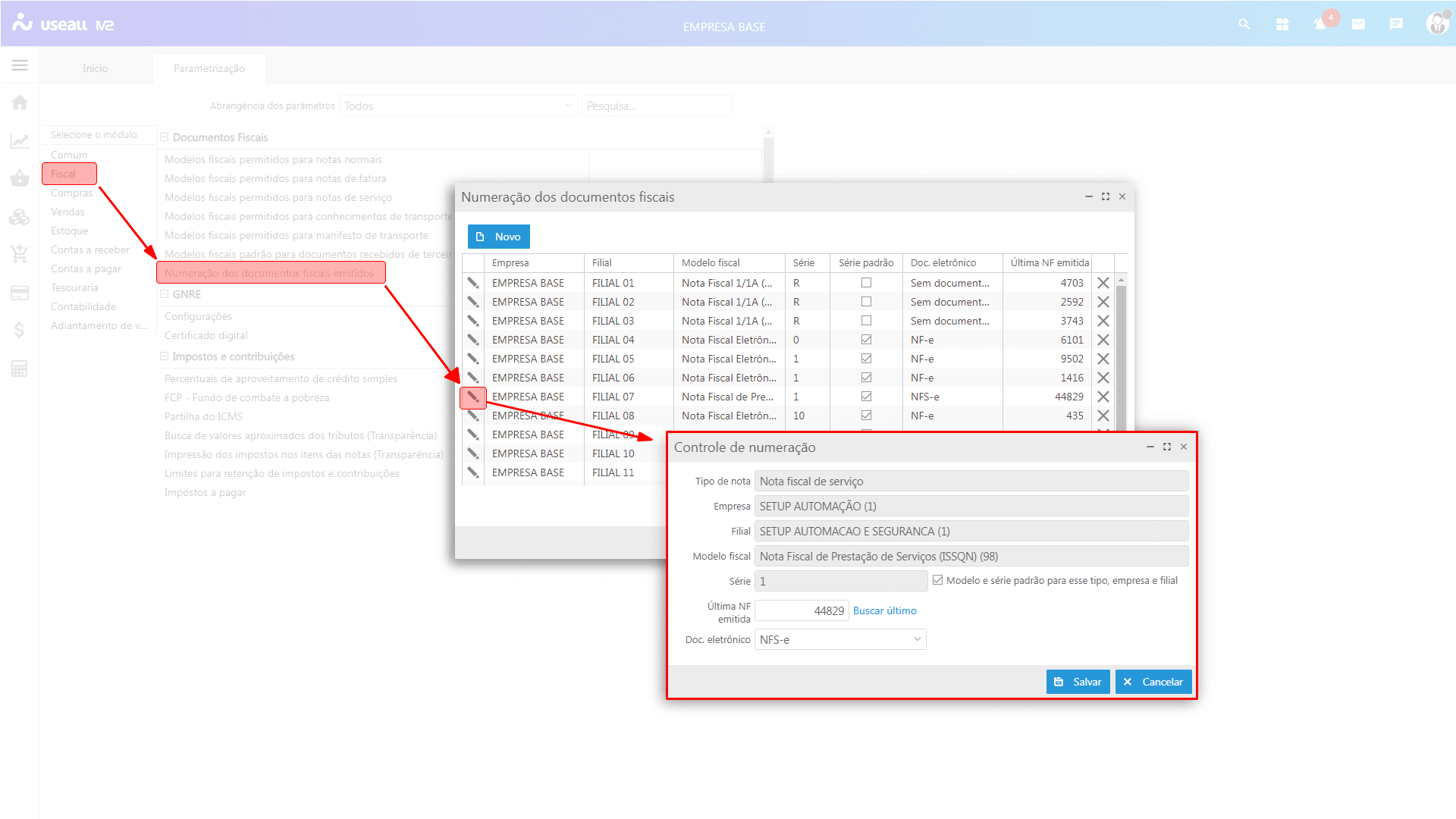Open Abrangência dos parâmetros Todos dropdown
Image resolution: width=1456 pixels, height=819 pixels.
tap(458, 106)
